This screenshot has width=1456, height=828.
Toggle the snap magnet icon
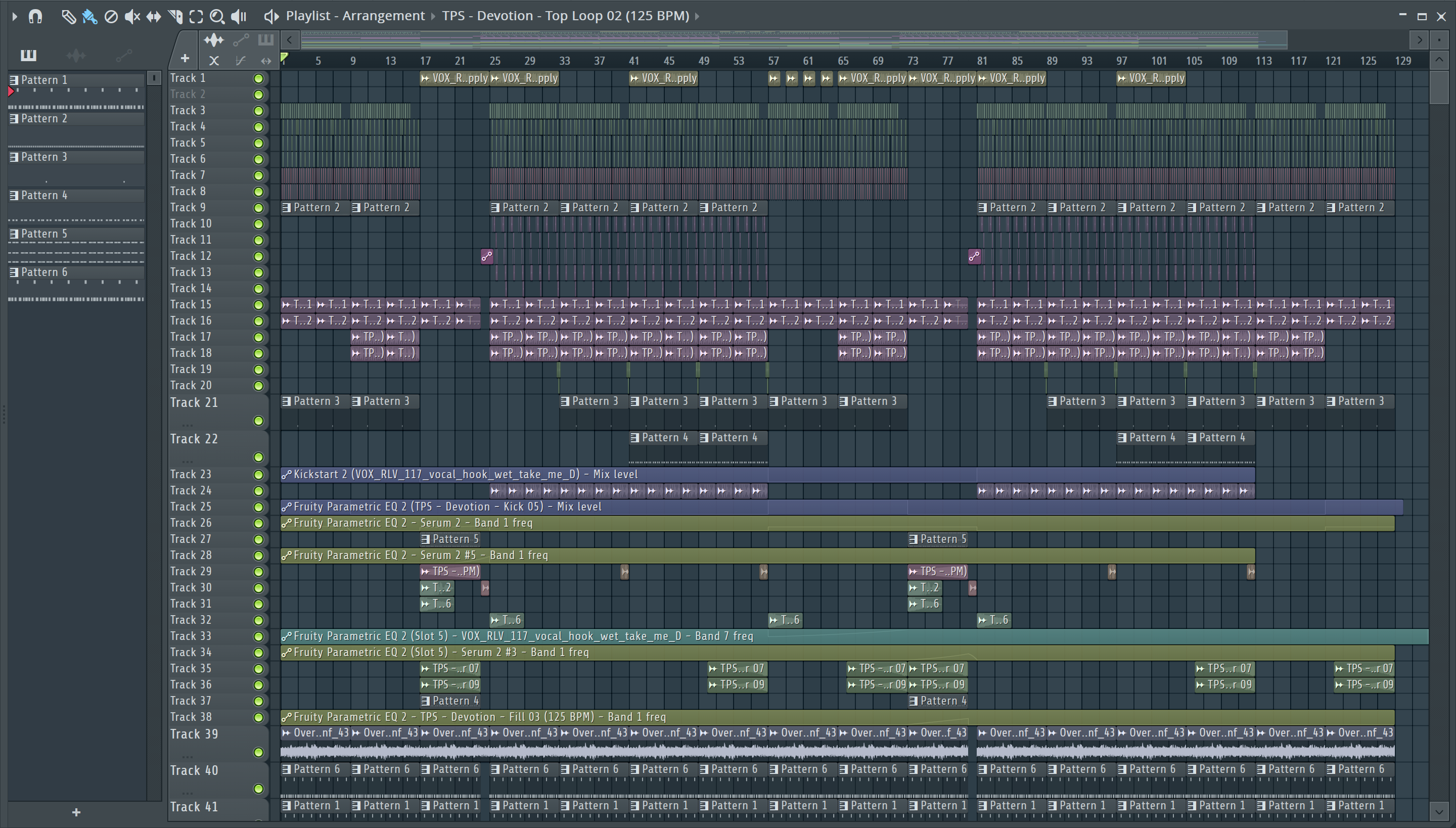(35, 16)
